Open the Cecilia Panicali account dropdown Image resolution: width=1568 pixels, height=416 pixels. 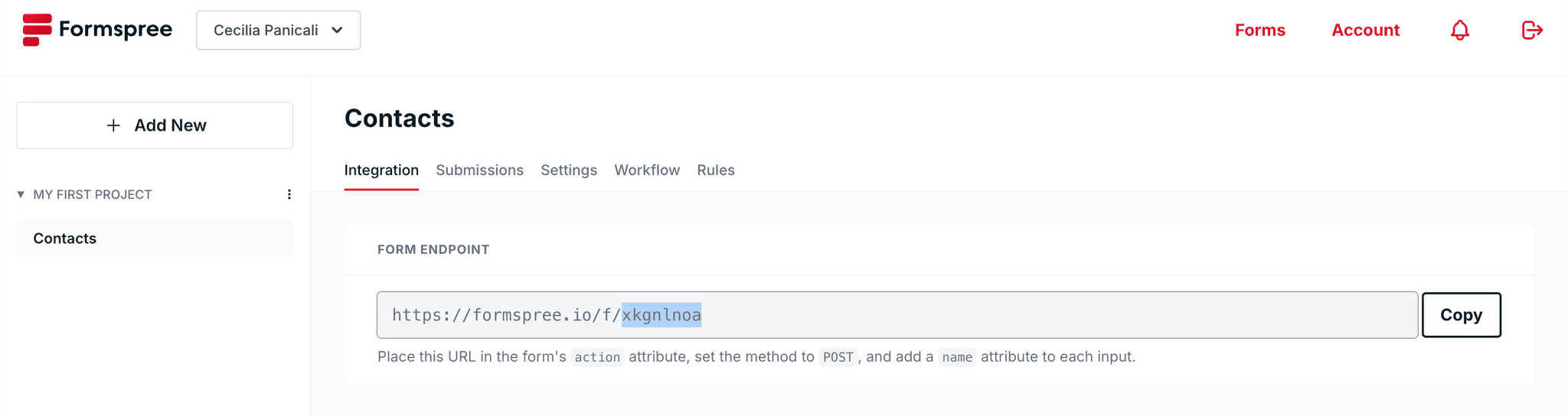tap(278, 30)
